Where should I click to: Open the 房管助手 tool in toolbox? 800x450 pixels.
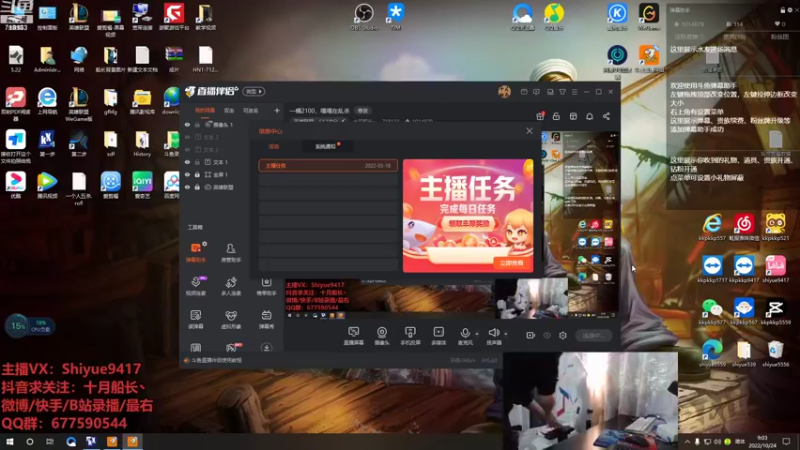coord(231,252)
